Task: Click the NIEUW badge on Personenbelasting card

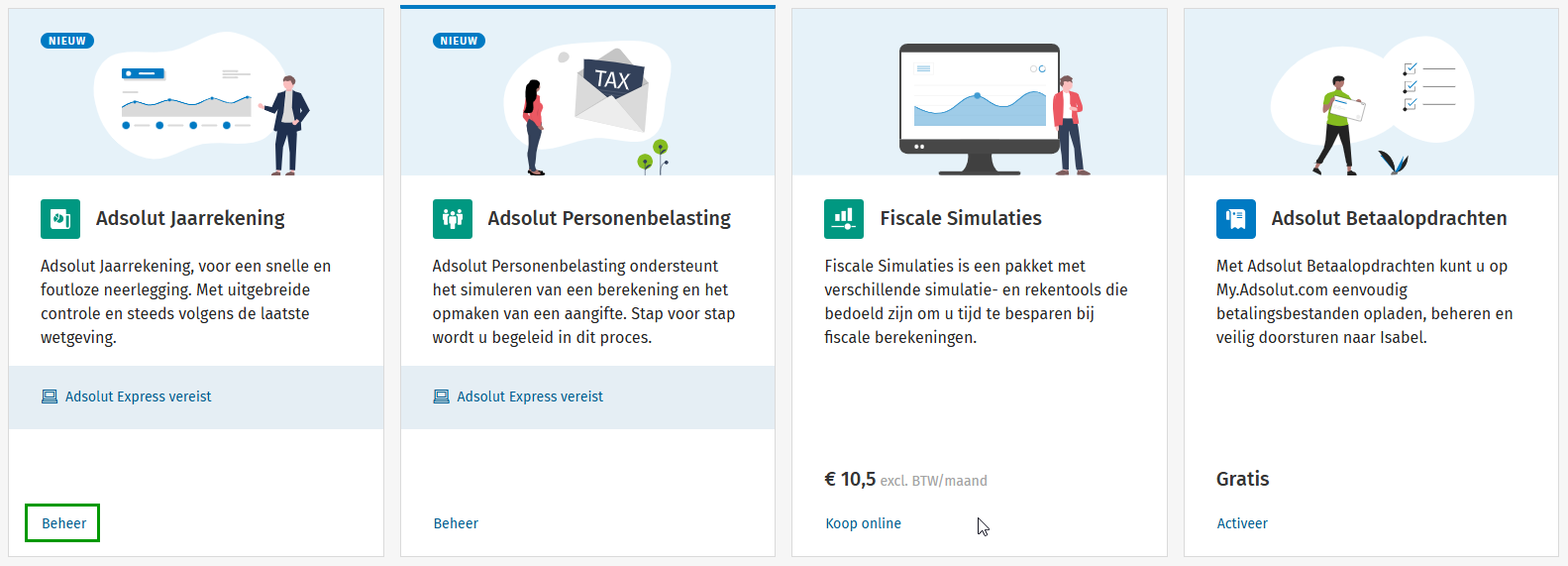Action: (459, 41)
